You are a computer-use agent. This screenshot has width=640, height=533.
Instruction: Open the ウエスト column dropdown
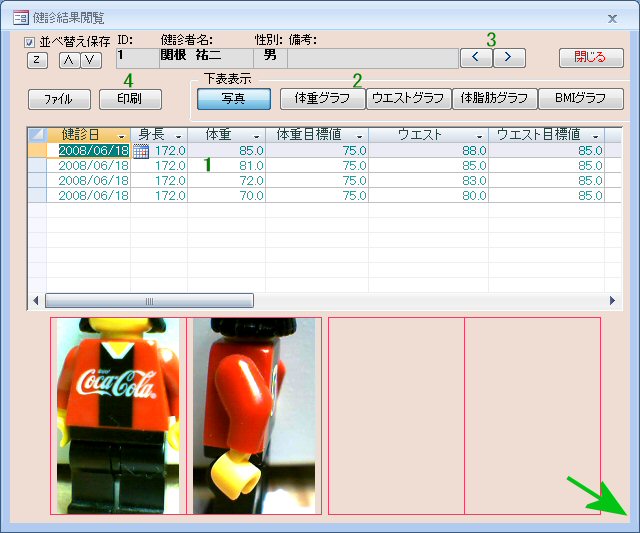(480, 136)
